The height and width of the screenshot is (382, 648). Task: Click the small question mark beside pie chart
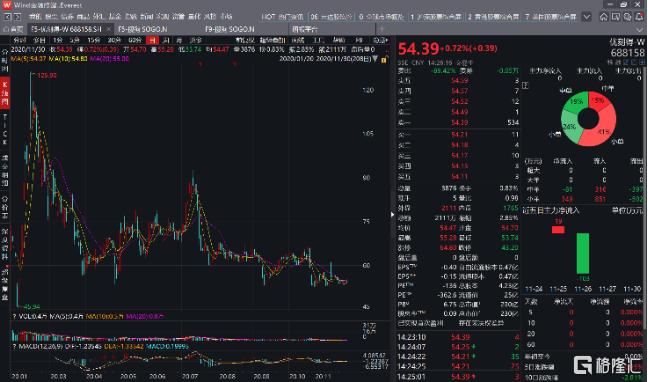526,86
